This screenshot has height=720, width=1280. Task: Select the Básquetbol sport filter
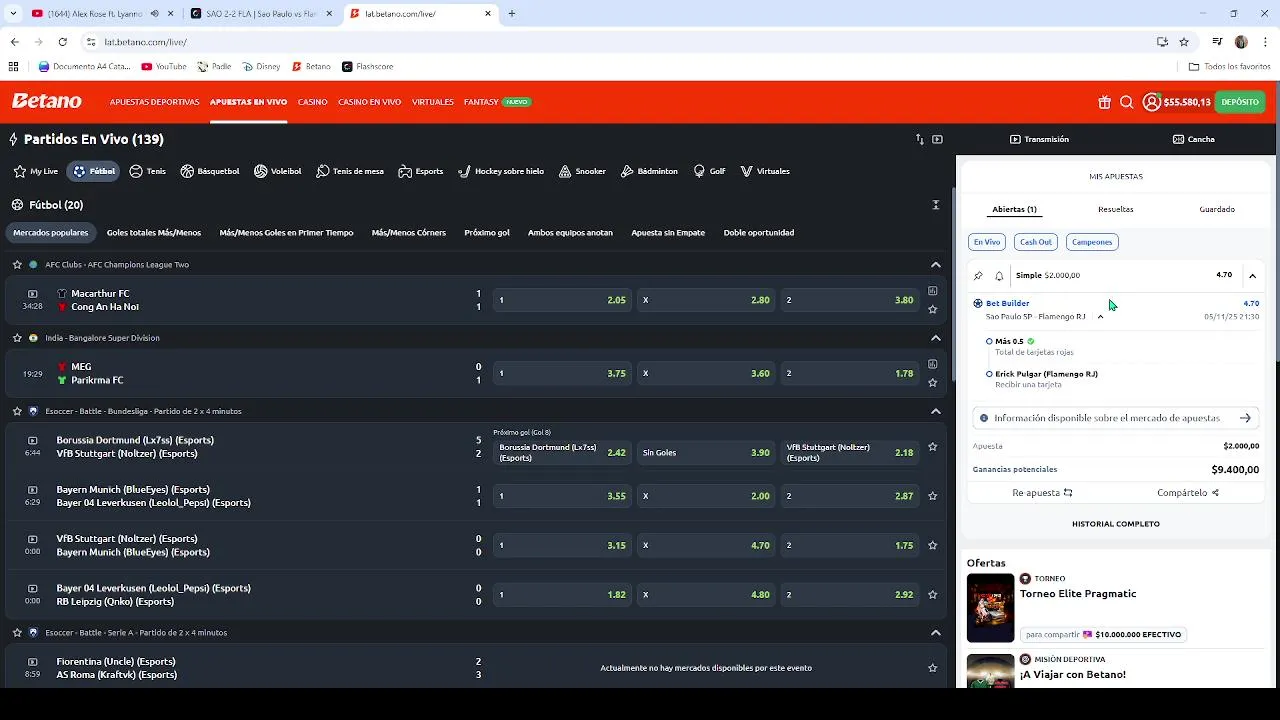coord(210,171)
